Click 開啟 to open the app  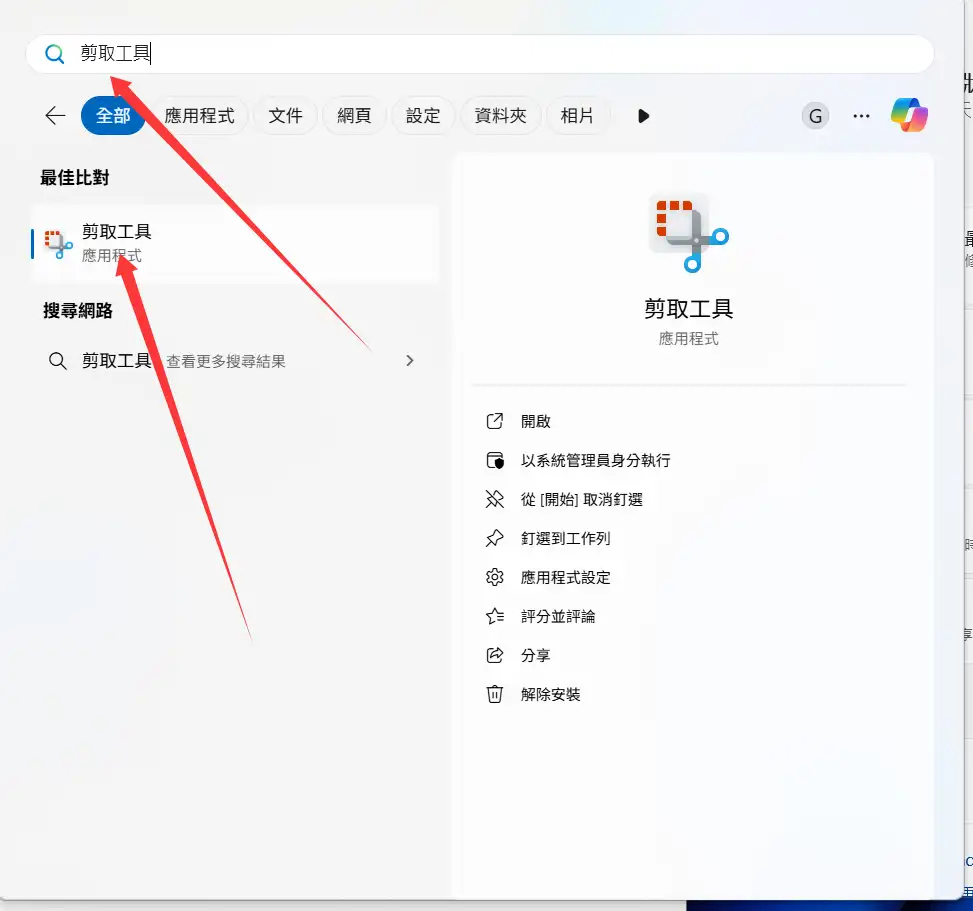click(536, 421)
